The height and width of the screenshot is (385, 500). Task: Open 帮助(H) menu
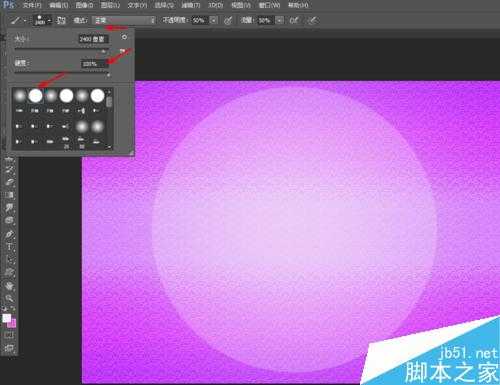coord(298,5)
